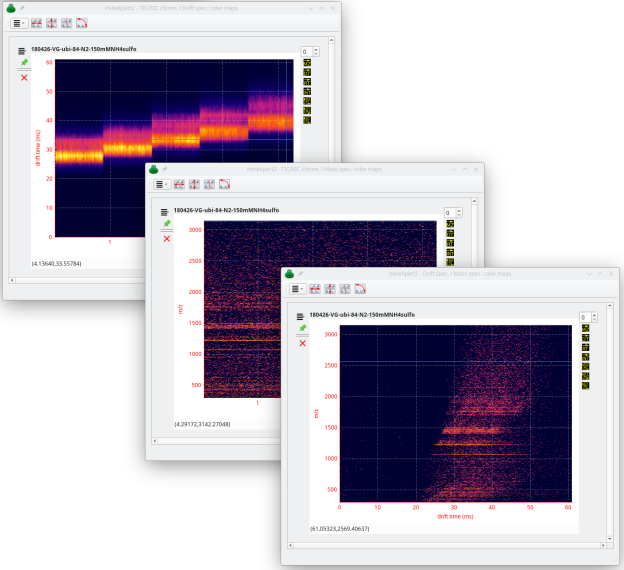The image size is (624, 570).
Task: Toggle the green pin on the TIC/XIC Mass spec. plot
Action: [x=167, y=224]
